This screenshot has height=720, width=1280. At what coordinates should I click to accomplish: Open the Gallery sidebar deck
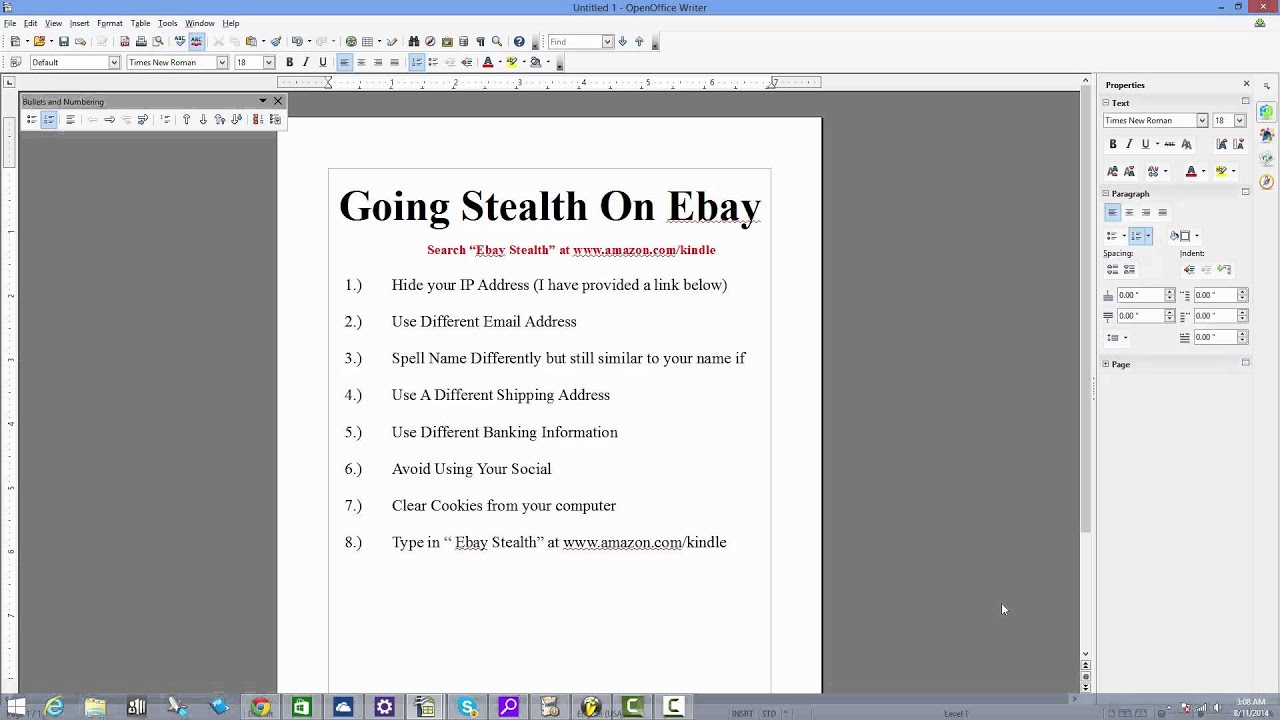pos(1267,159)
